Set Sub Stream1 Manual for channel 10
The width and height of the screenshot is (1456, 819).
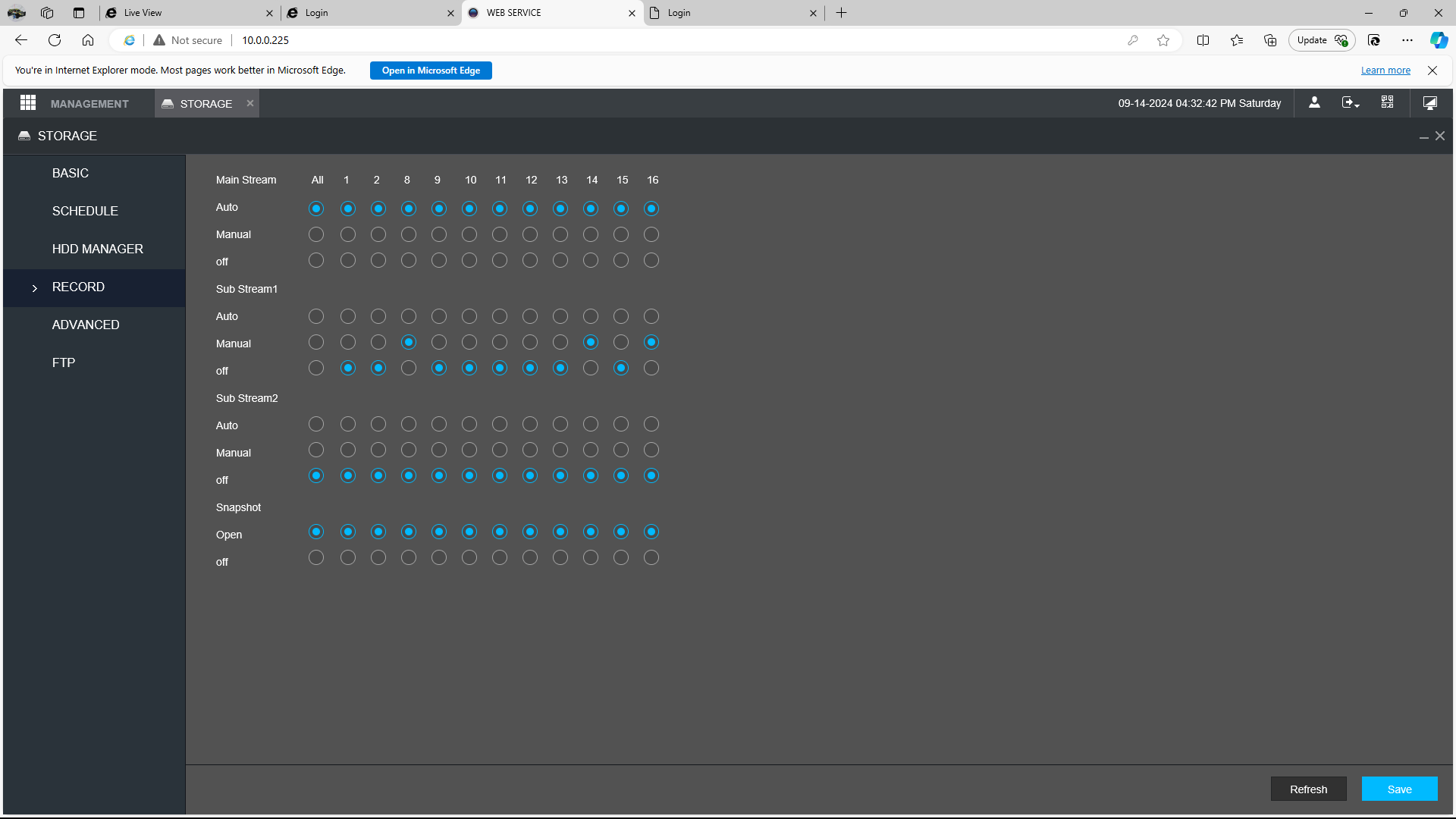469,343
